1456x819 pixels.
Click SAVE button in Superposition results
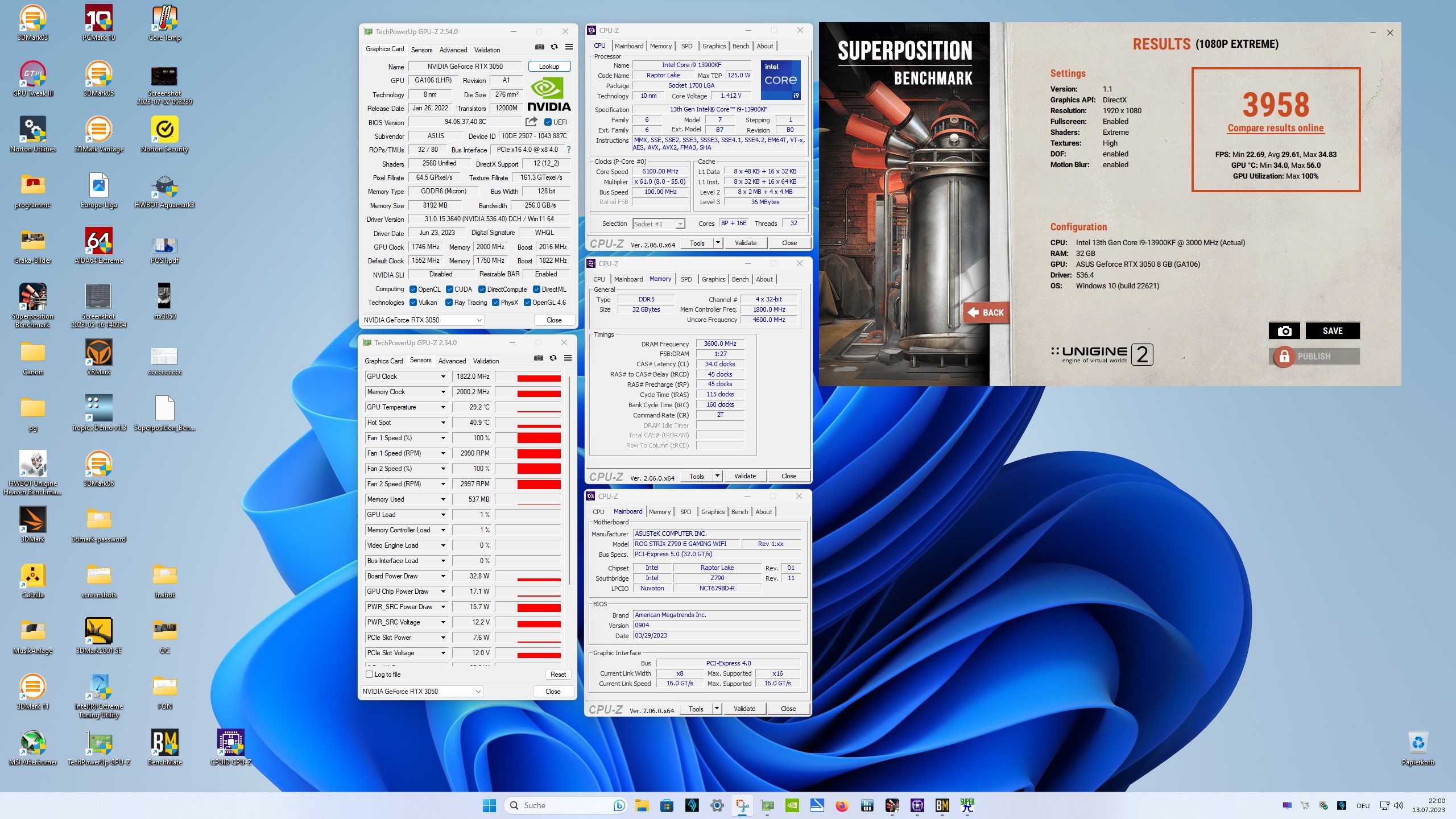[1333, 331]
